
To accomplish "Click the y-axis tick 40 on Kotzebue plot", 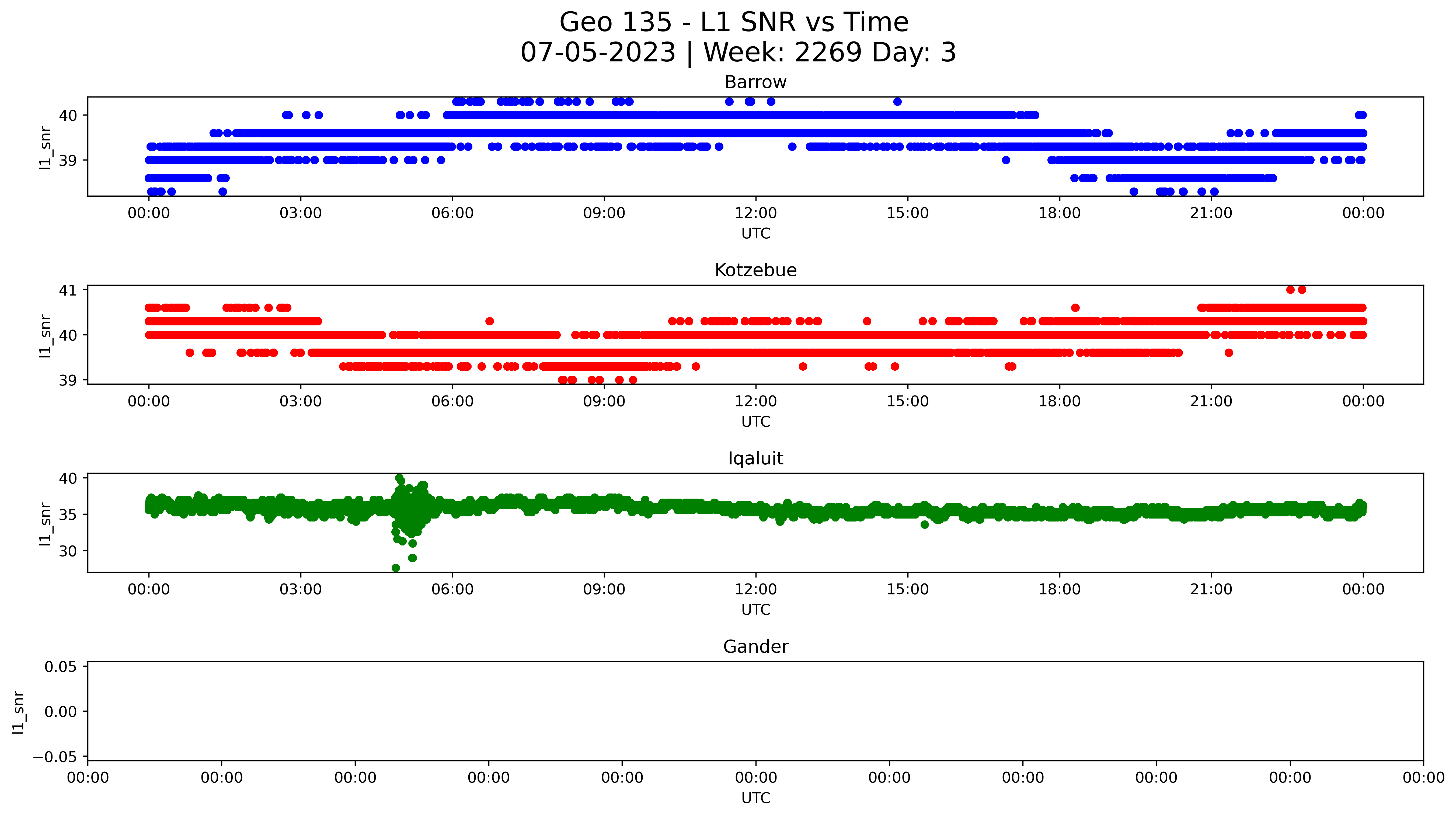I will [x=68, y=335].
